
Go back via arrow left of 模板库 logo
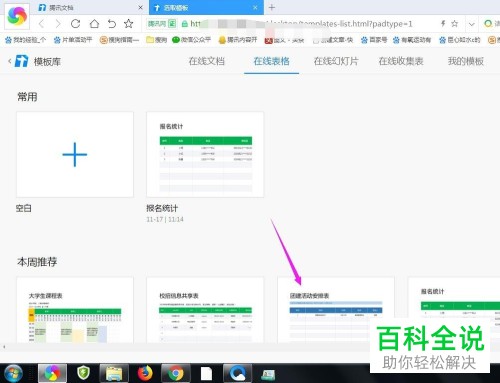click(10, 61)
